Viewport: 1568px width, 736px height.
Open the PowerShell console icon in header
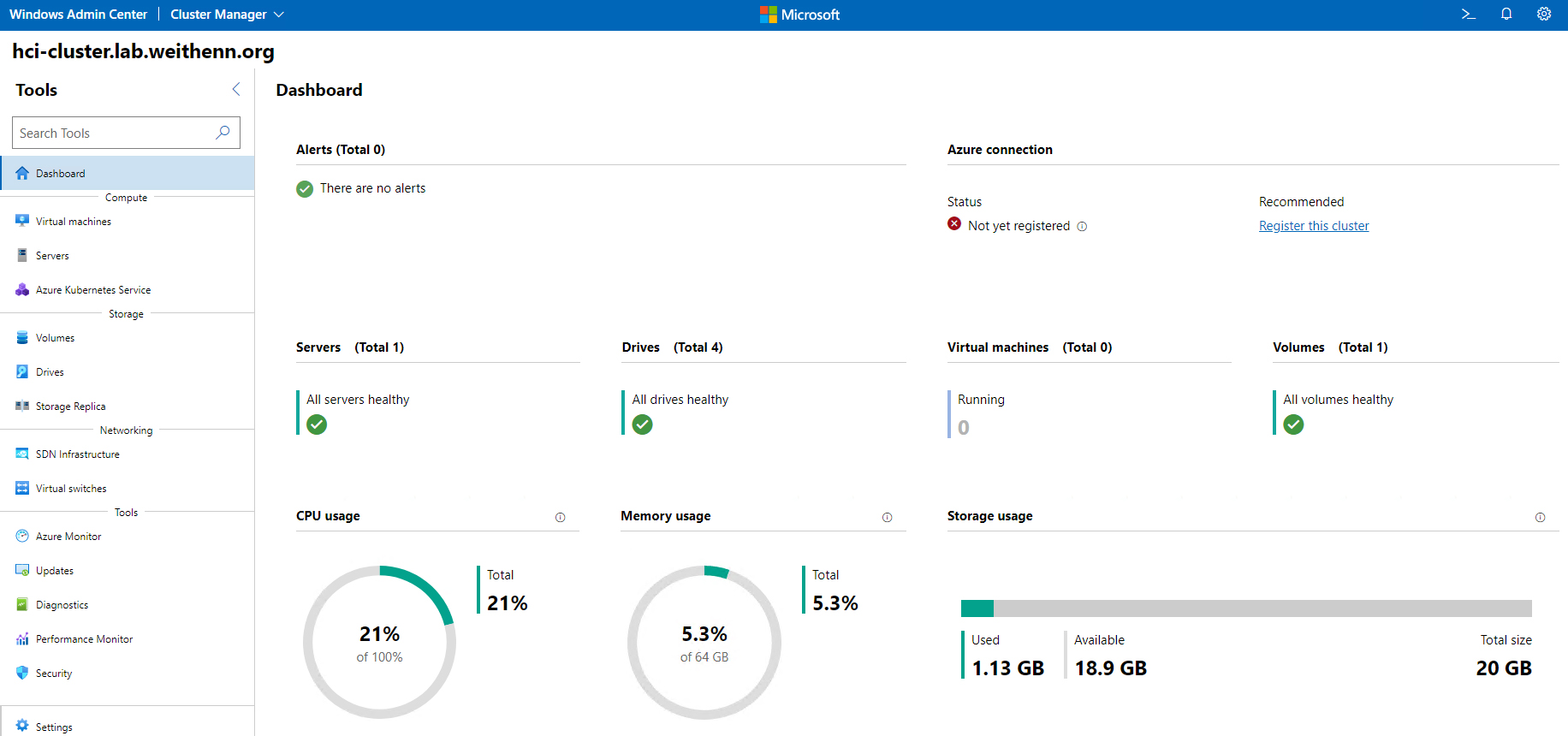click(1468, 15)
